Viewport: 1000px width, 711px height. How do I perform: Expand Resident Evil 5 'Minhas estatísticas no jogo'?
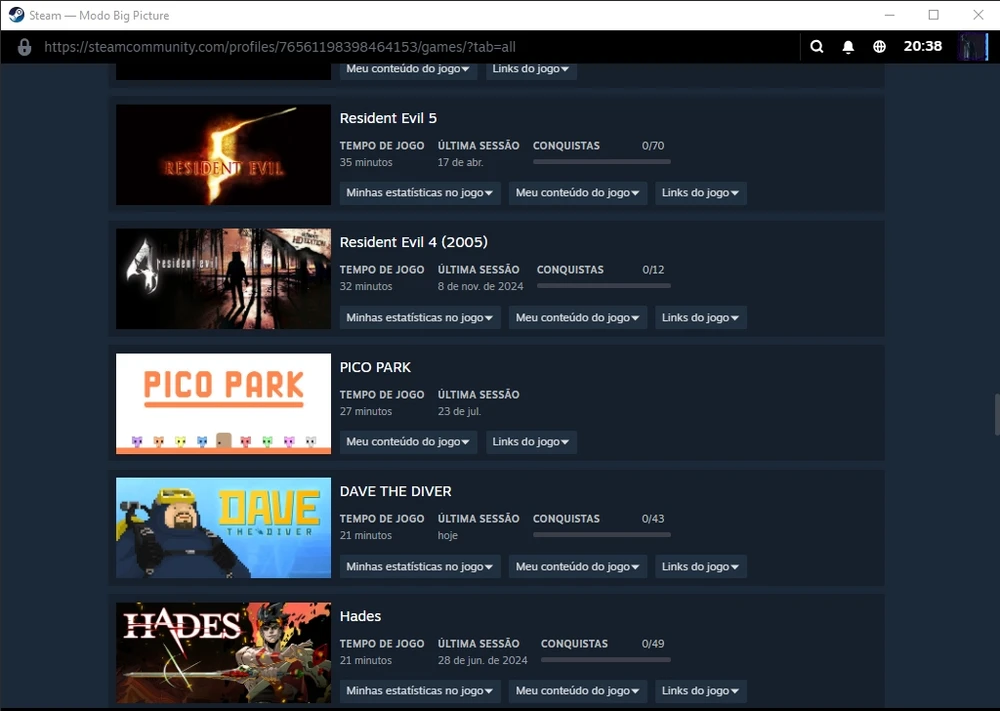click(420, 193)
